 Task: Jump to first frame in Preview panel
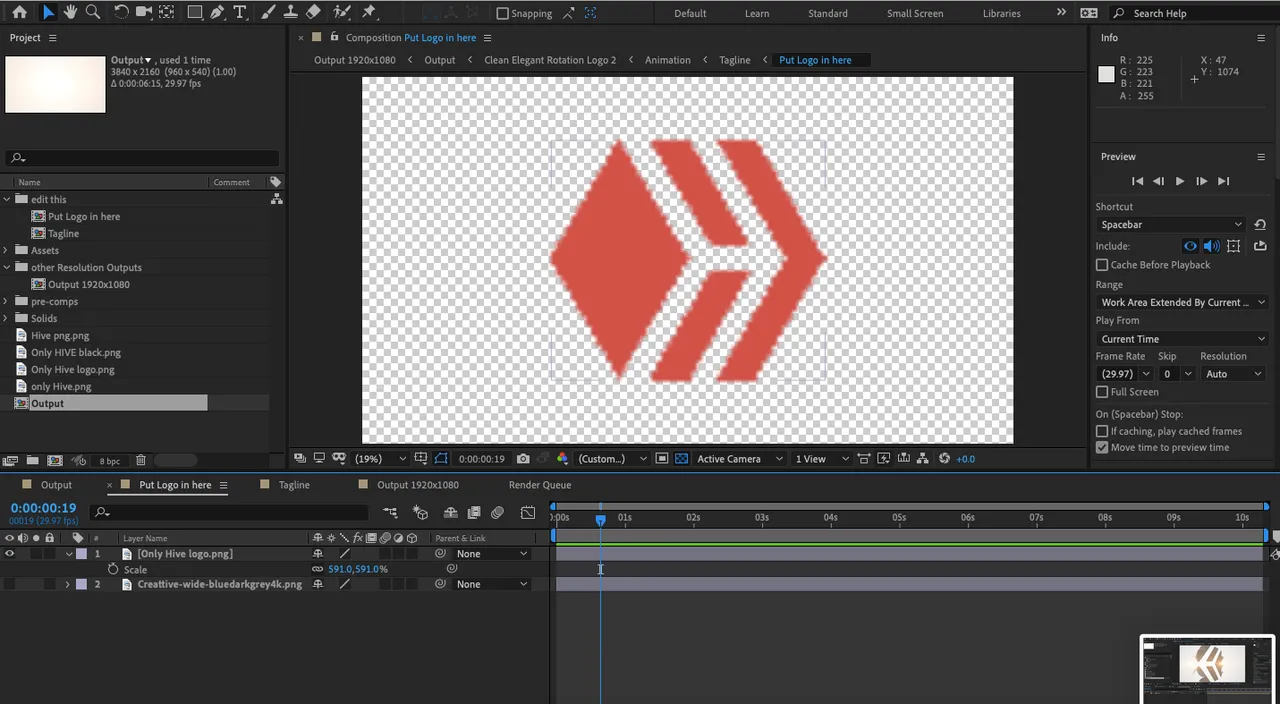click(x=1137, y=181)
